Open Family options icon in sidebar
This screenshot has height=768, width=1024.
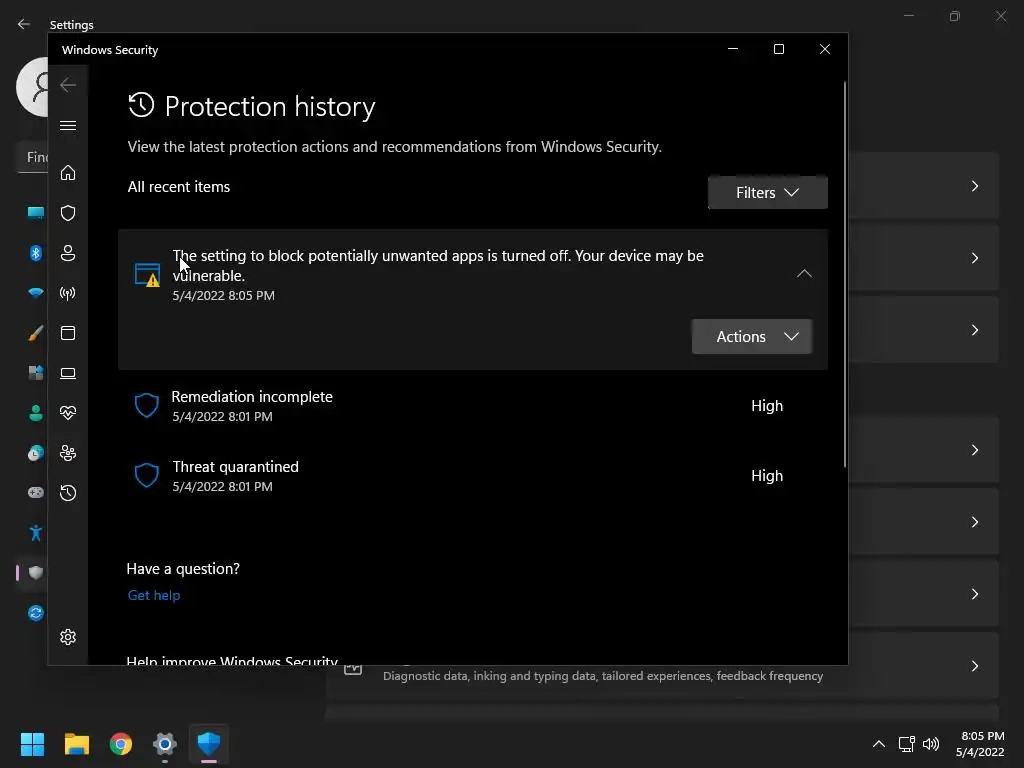pyautogui.click(x=68, y=453)
